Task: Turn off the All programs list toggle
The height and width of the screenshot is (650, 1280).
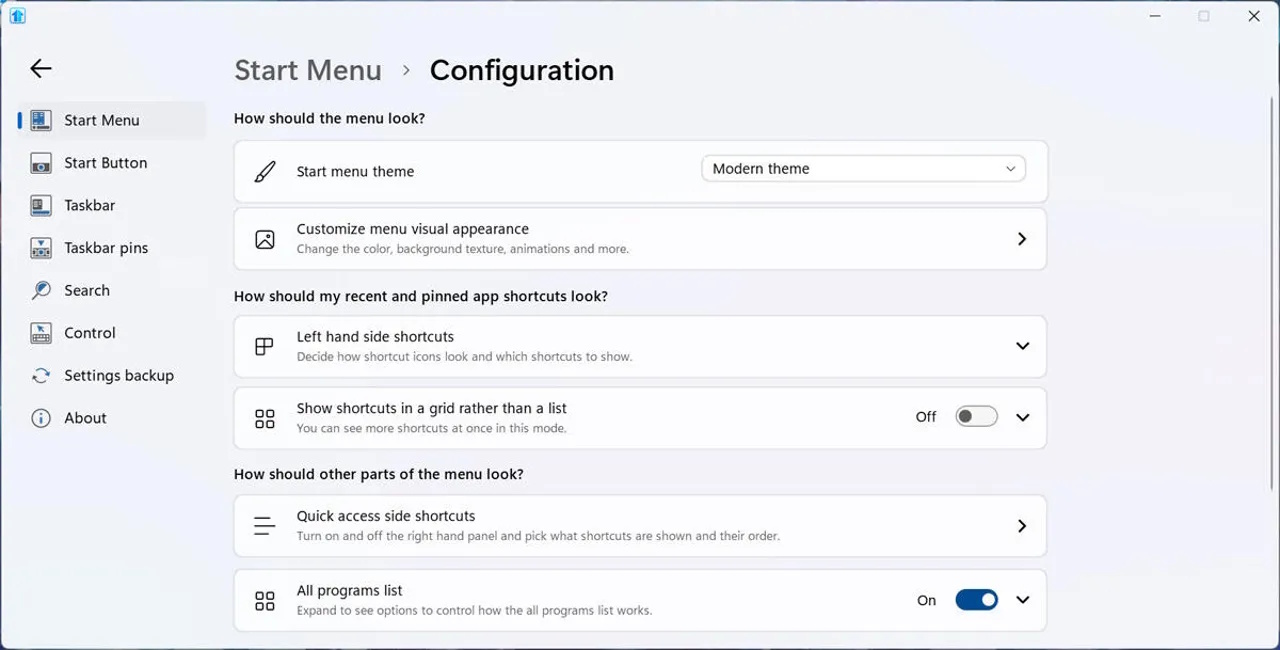Action: pyautogui.click(x=976, y=600)
